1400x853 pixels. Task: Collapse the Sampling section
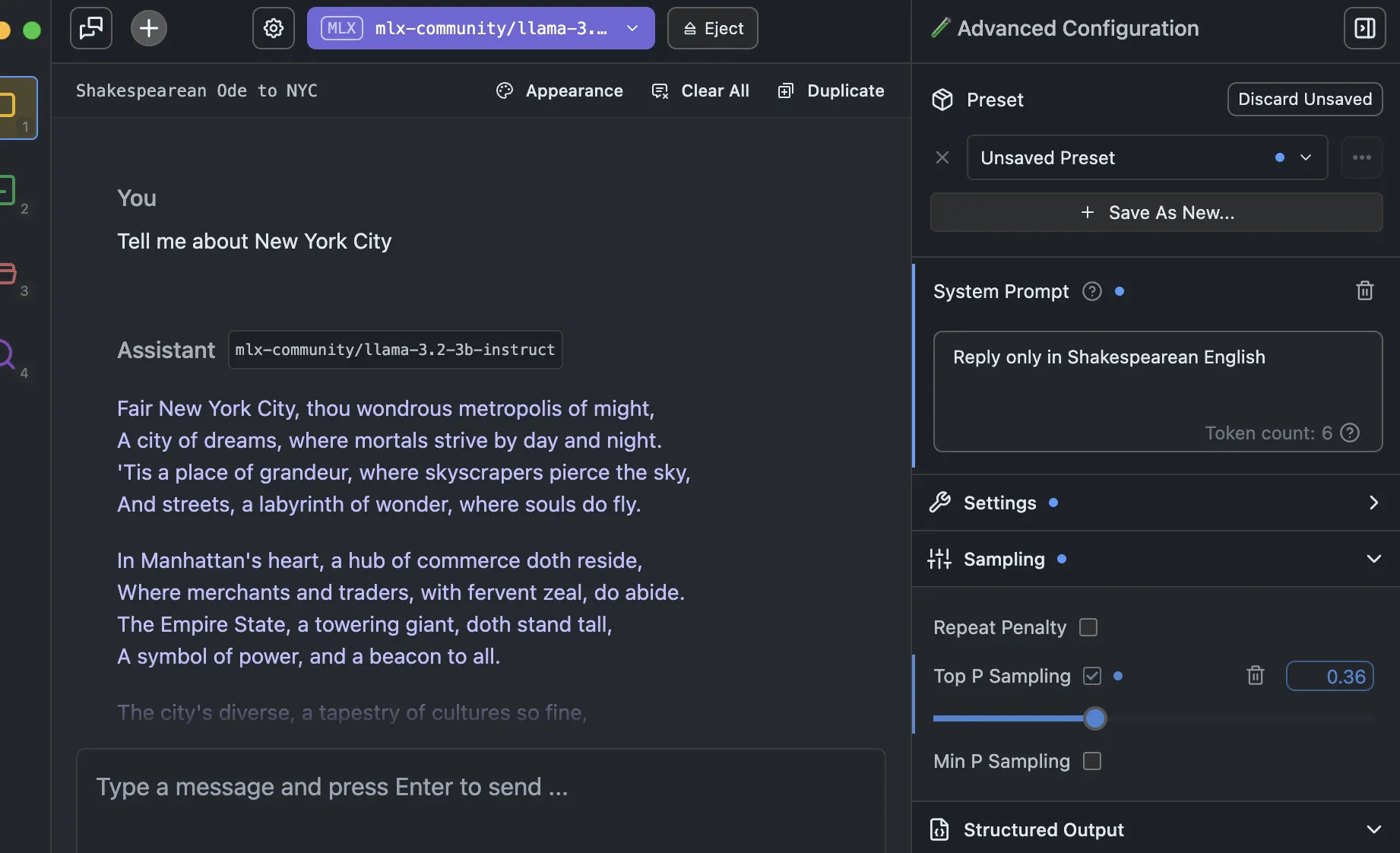pos(1373,559)
